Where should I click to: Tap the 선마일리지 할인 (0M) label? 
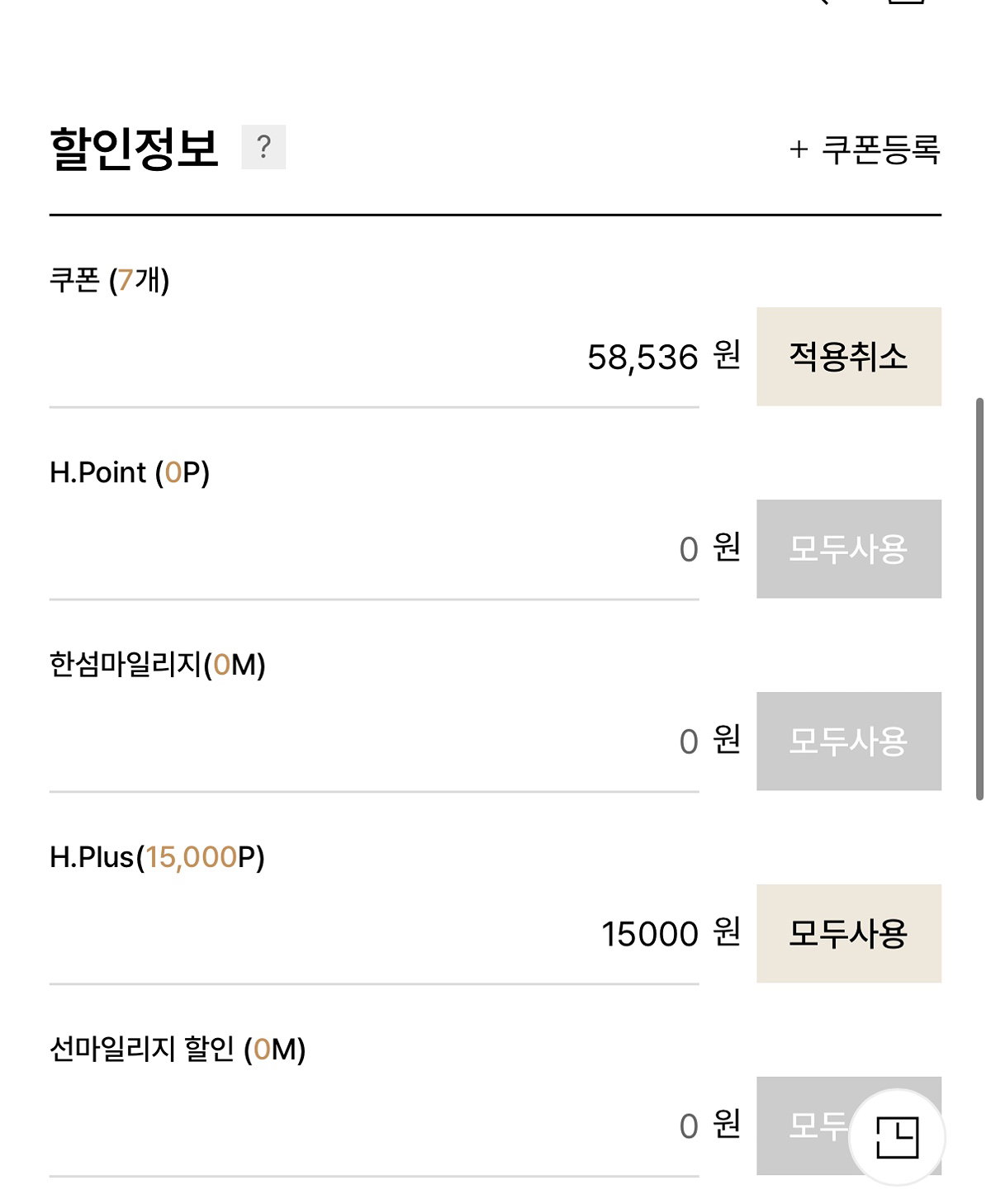click(178, 1050)
